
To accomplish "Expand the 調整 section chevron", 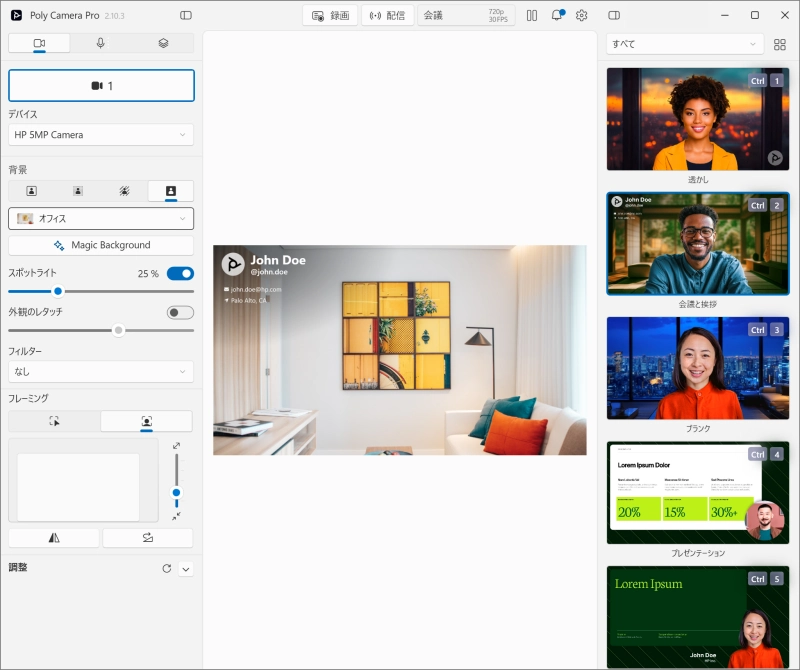I will tap(186, 569).
